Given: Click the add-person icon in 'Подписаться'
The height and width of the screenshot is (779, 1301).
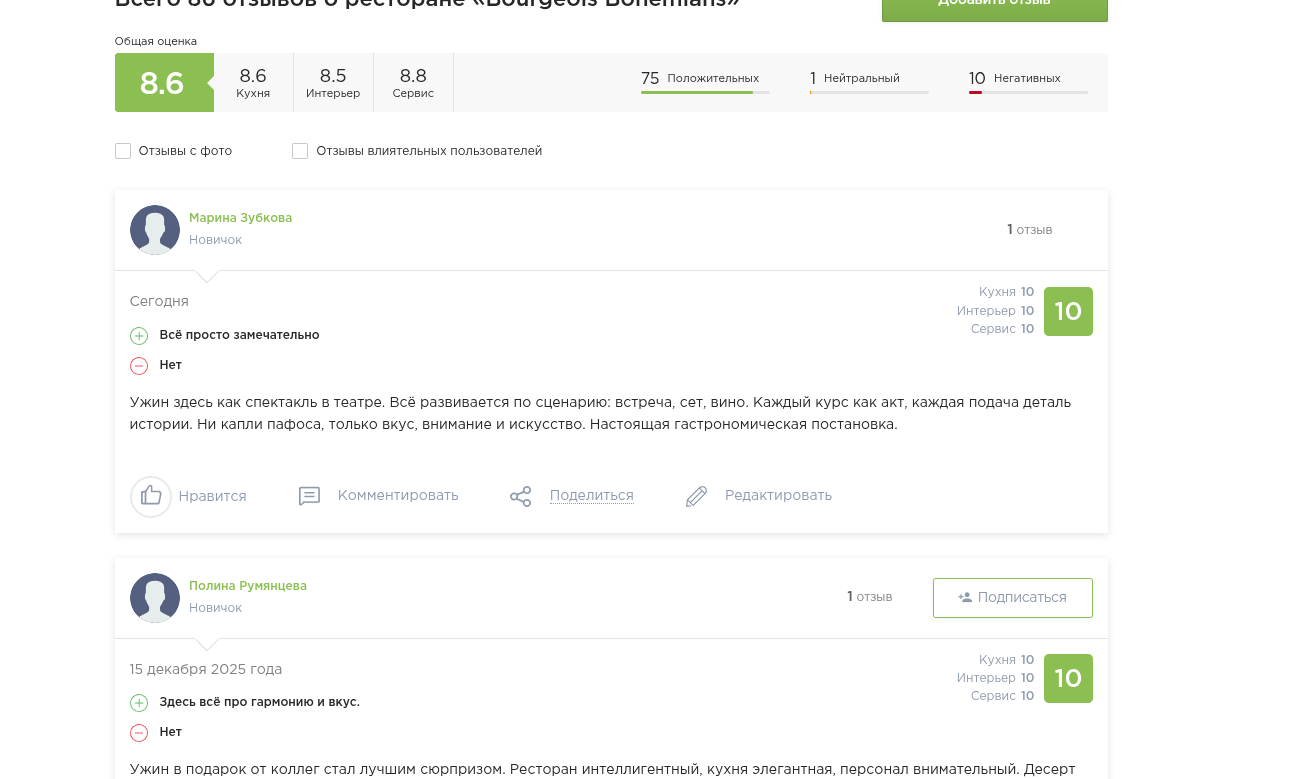Looking at the screenshot, I should [x=965, y=598].
